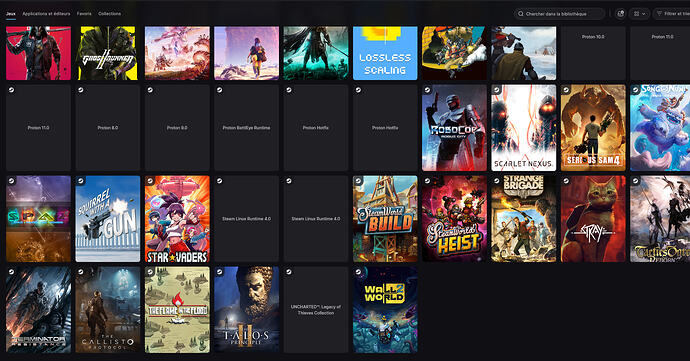Open the Applications et éditeurs tab
690x361 pixels.
[x=46, y=14]
